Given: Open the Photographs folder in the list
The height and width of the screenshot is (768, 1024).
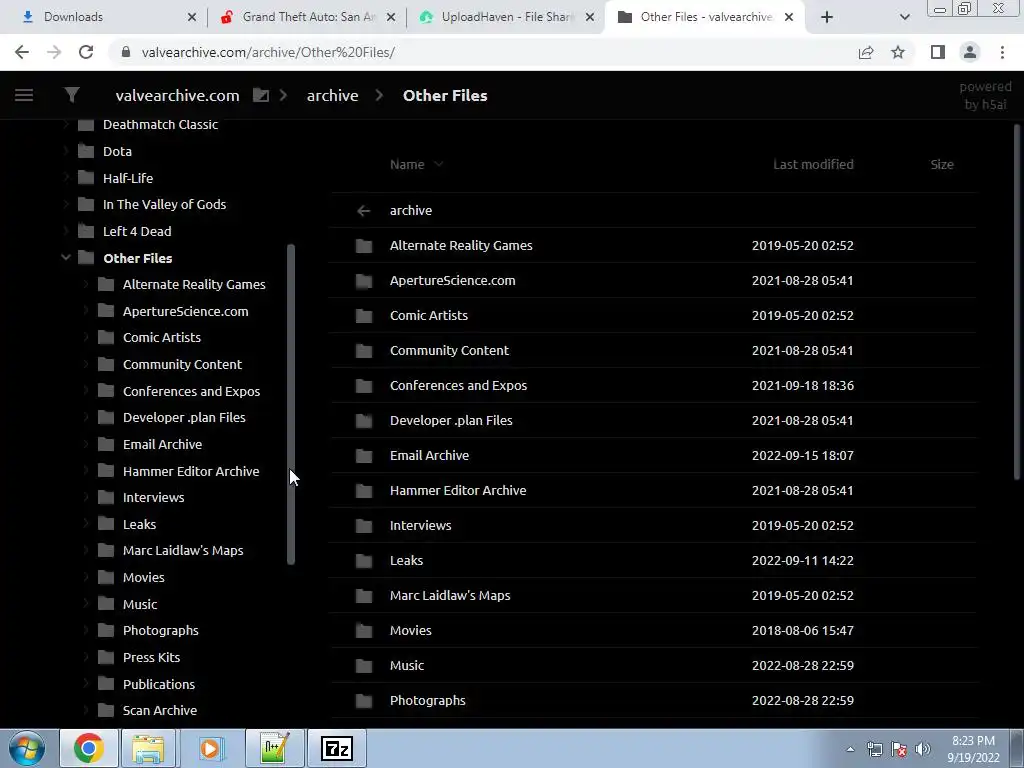Looking at the screenshot, I should point(428,701).
